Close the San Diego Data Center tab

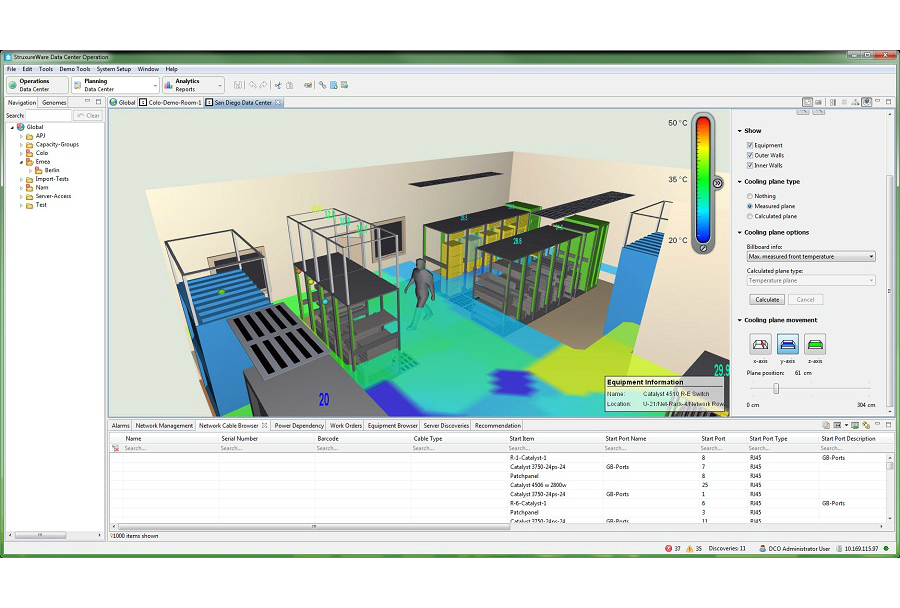pos(278,102)
